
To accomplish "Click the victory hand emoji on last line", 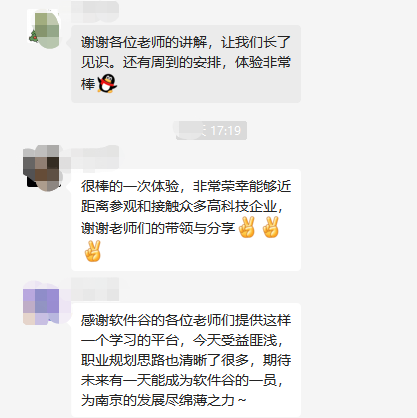I will pos(93,251).
